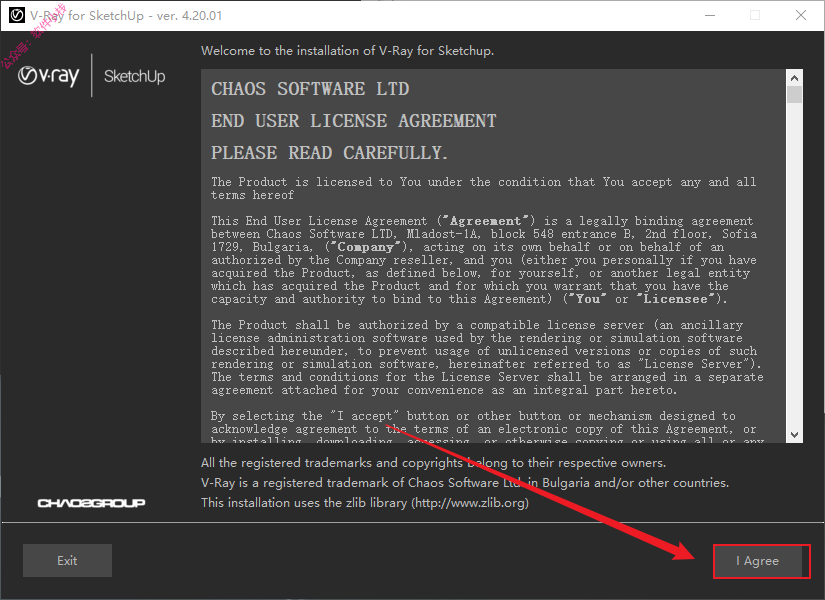825x600 pixels.
Task: Exit the V-Ray installer
Action: (67, 561)
